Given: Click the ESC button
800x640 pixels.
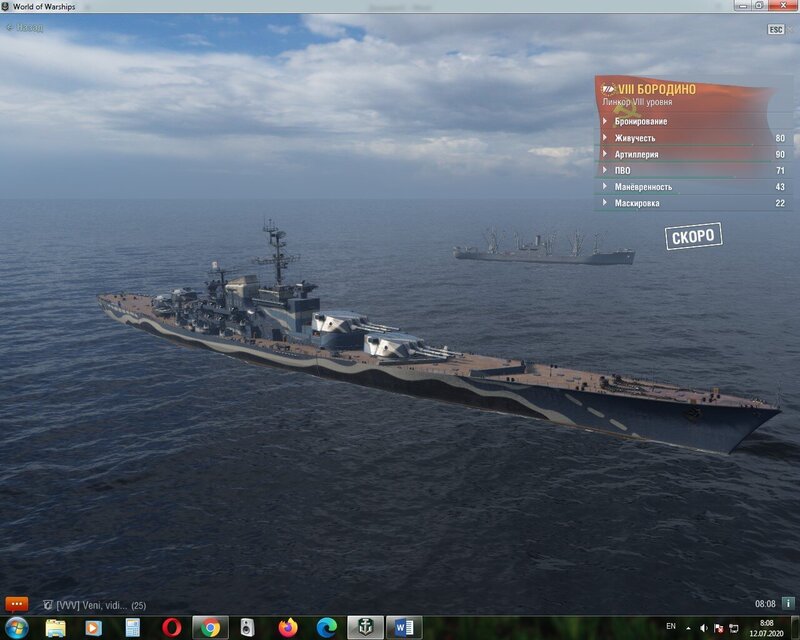Looking at the screenshot, I should coord(776,30).
